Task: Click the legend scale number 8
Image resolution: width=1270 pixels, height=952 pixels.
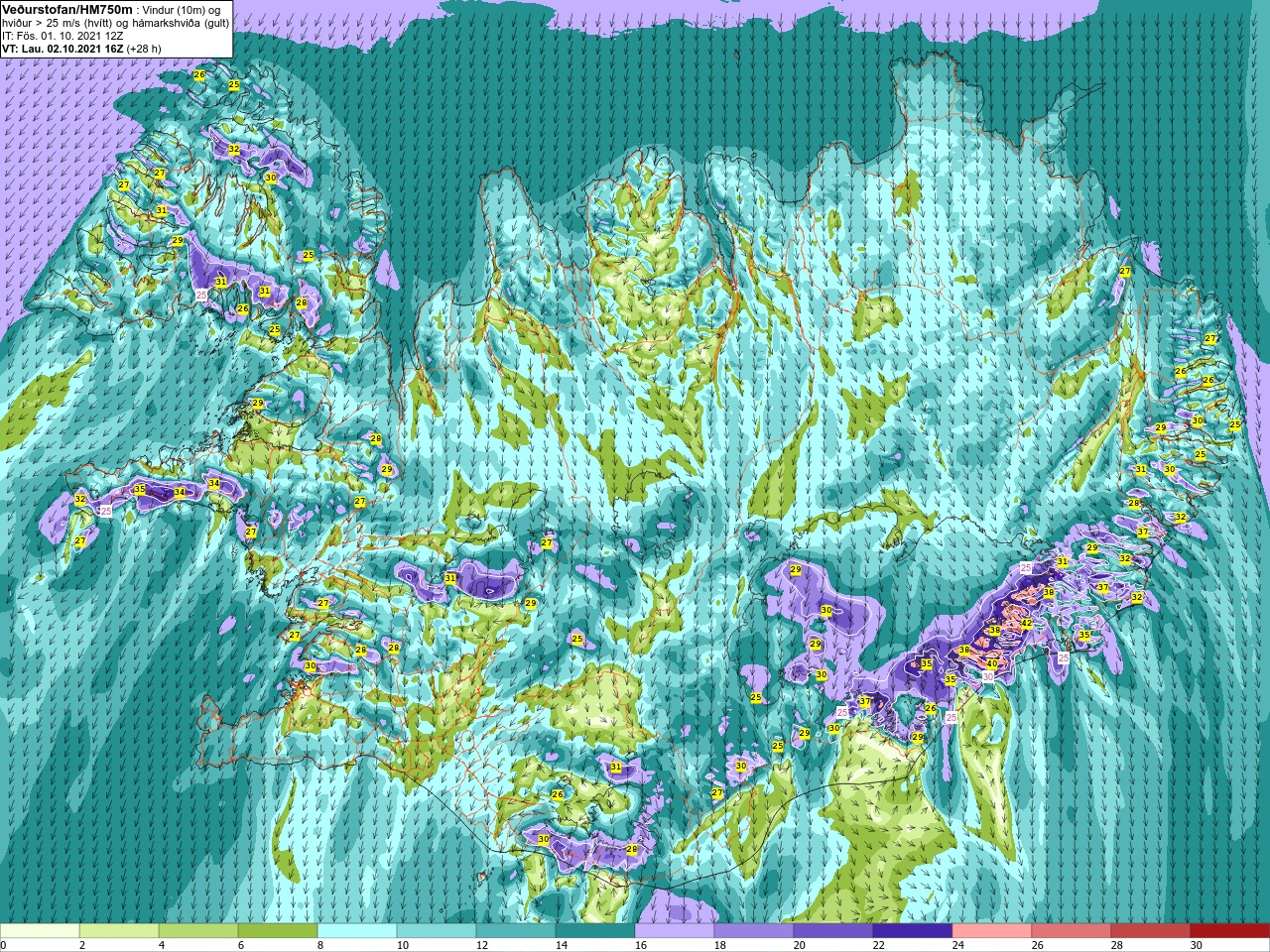Action: pos(320,945)
